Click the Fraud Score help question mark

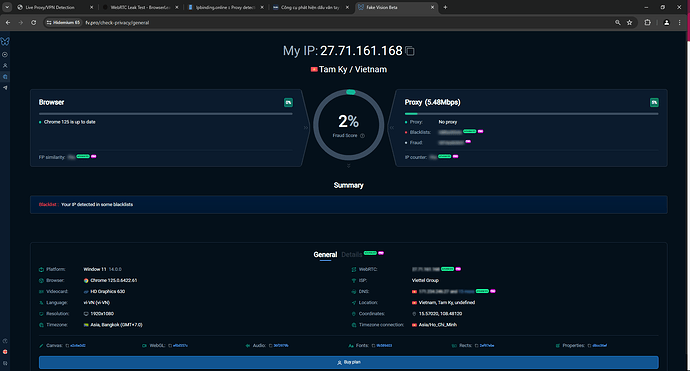click(x=363, y=136)
